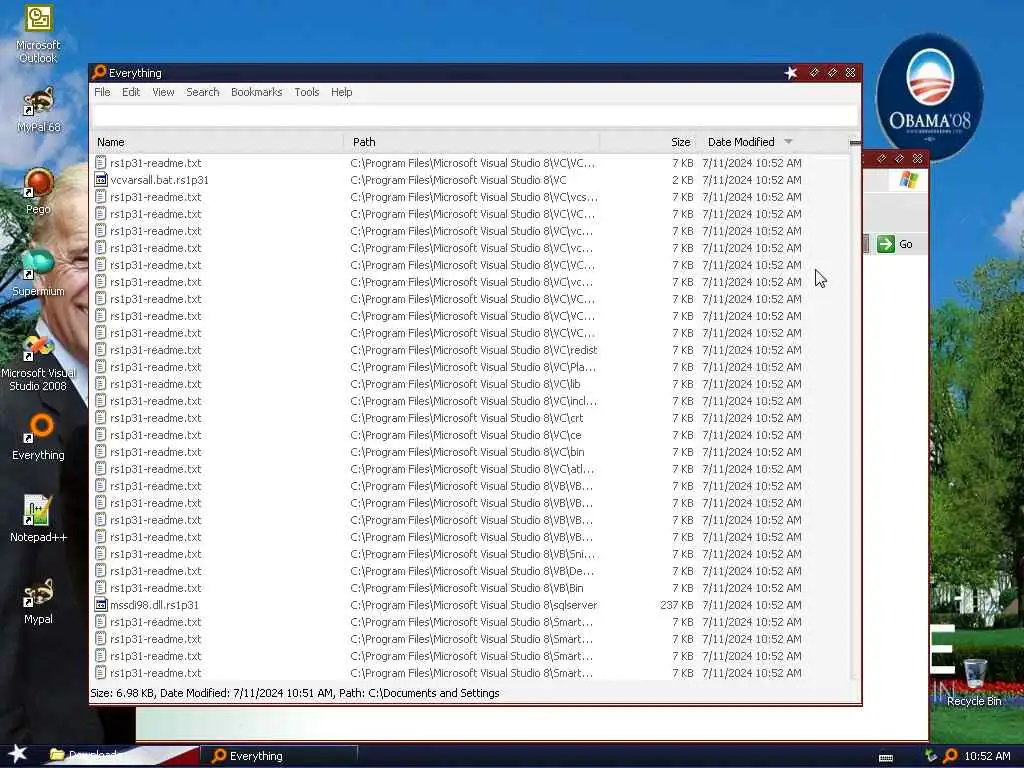1024x768 pixels.
Task: Click the 2 KB size cell
Action: pyautogui.click(x=682, y=180)
